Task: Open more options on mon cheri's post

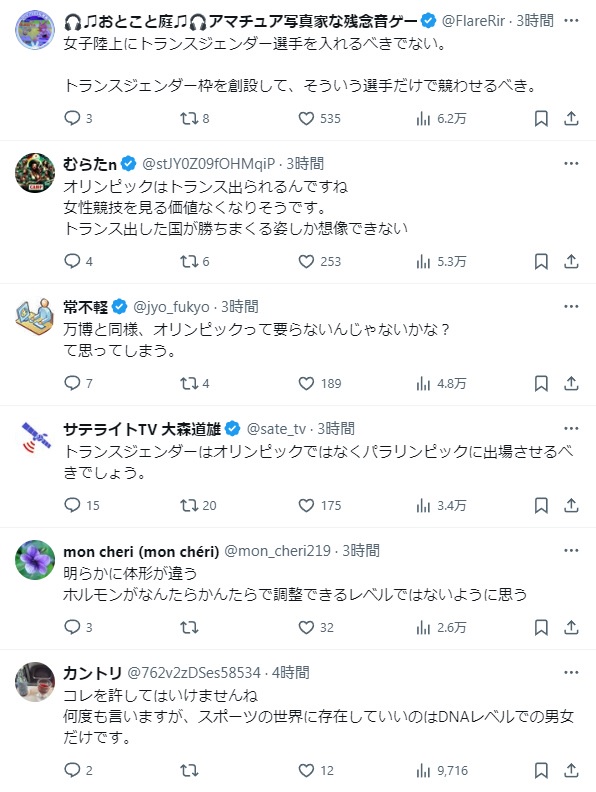Action: pos(571,551)
